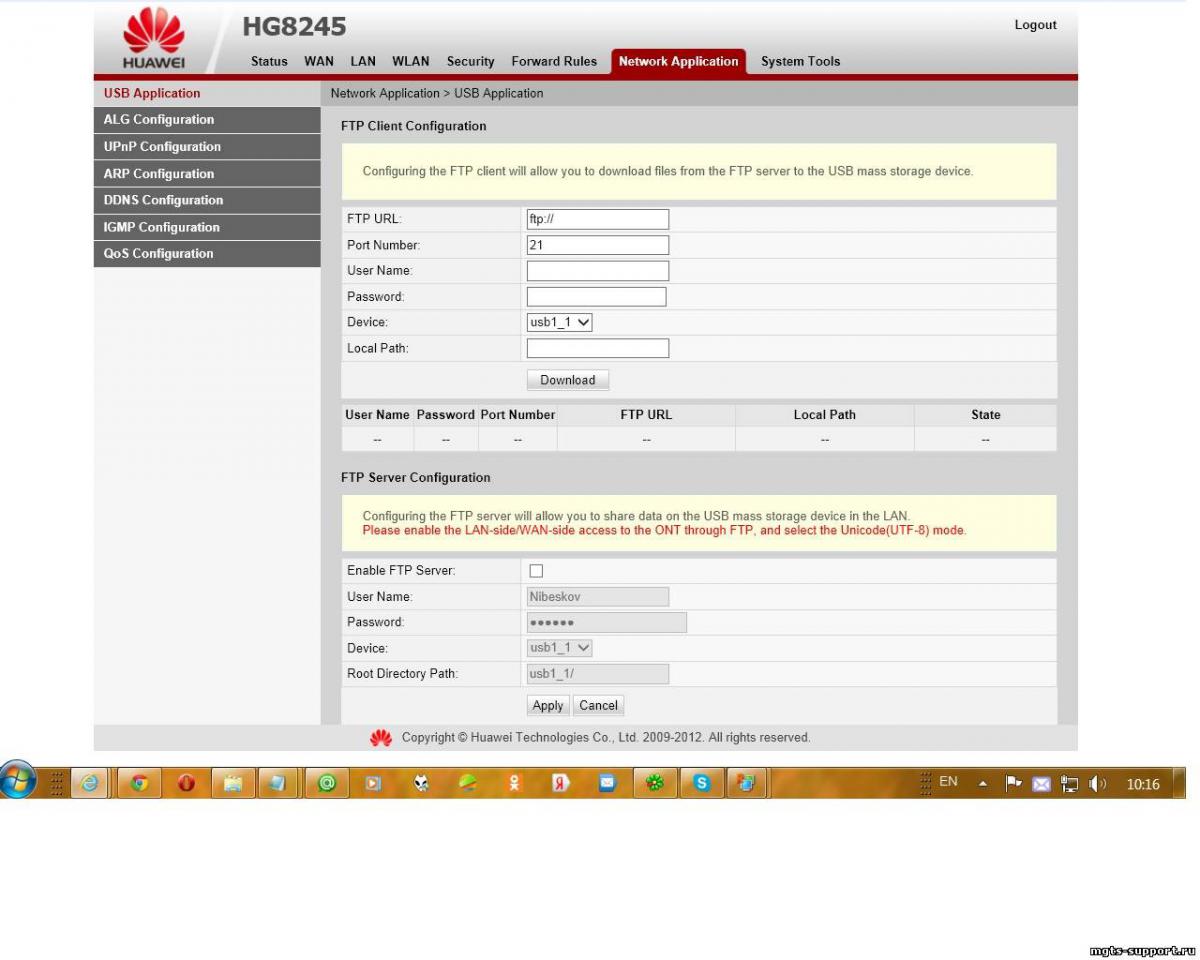The height and width of the screenshot is (960, 1200).
Task: Click the Apply button
Action: click(x=547, y=705)
